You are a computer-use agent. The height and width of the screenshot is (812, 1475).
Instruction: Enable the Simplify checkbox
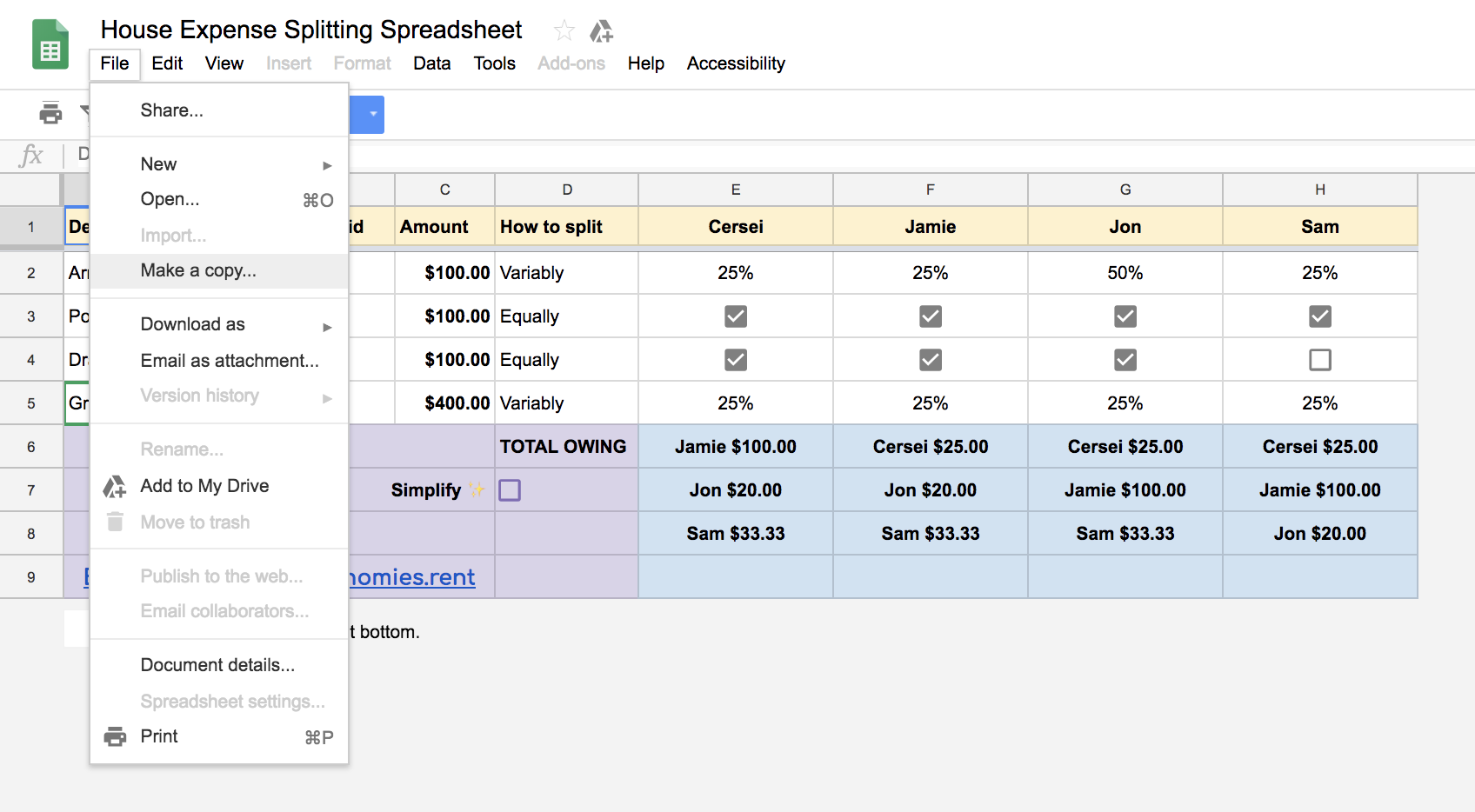pos(510,490)
